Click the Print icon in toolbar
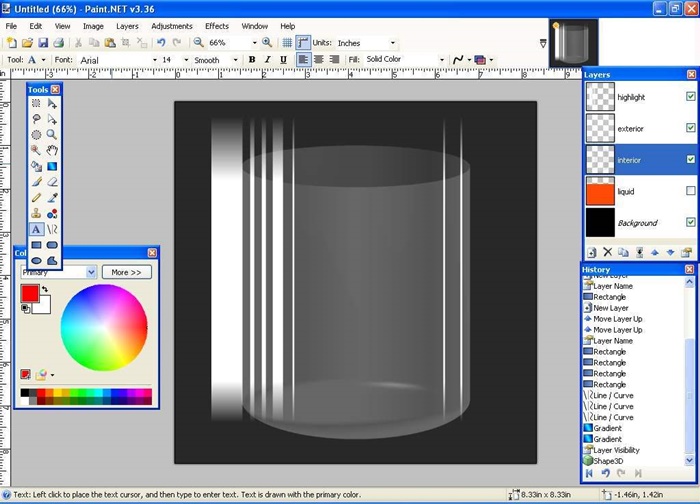 pos(58,42)
